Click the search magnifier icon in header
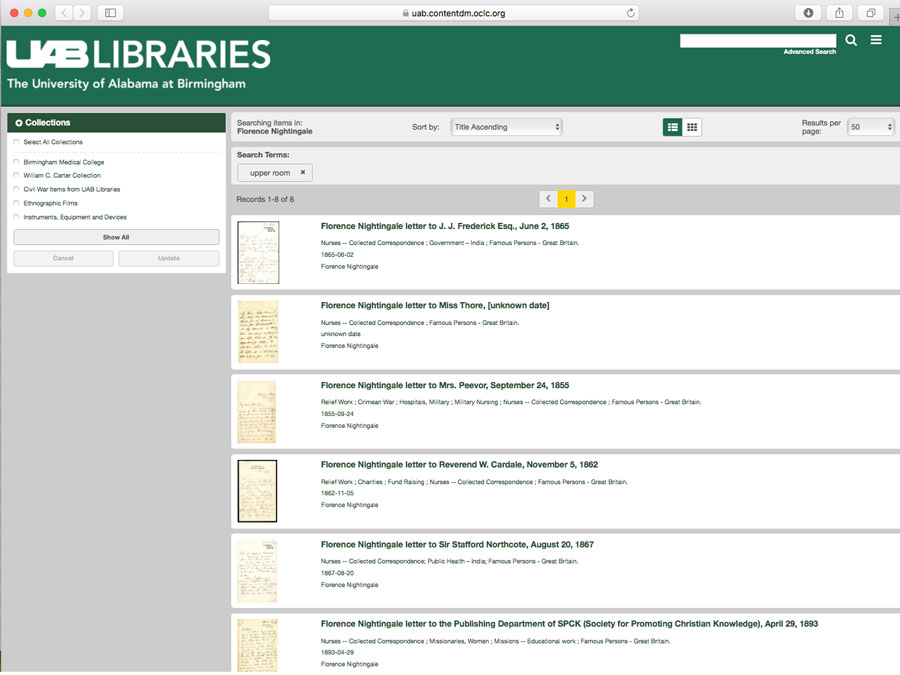The width and height of the screenshot is (900, 675). point(851,40)
